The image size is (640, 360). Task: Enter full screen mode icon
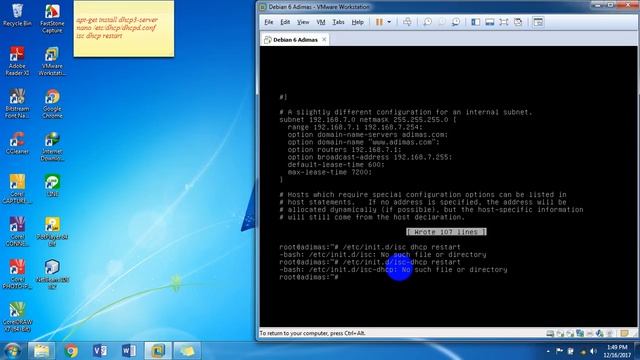[504, 22]
